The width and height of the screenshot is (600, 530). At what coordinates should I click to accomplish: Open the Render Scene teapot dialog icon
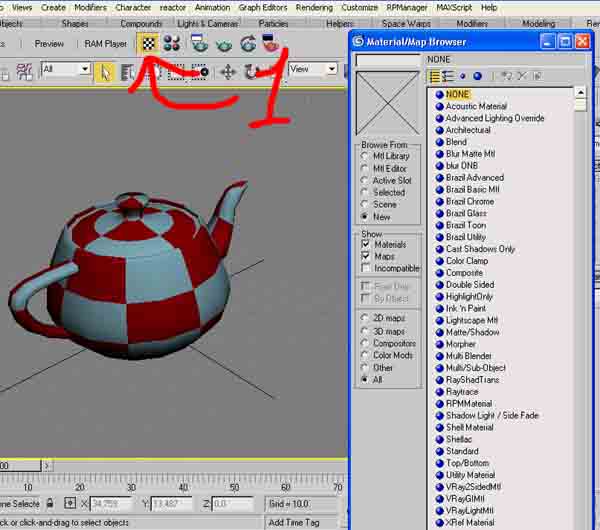(199, 43)
